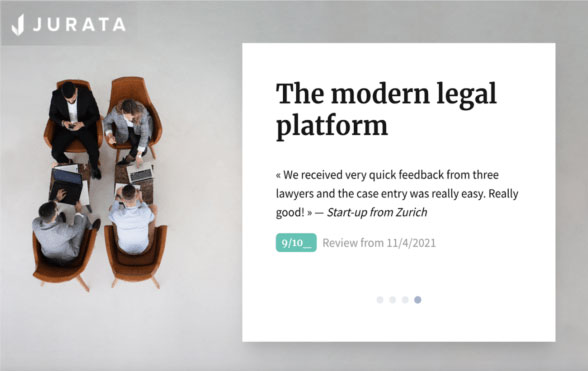
Task: Click the opening « quotation mark
Action: (x=278, y=175)
